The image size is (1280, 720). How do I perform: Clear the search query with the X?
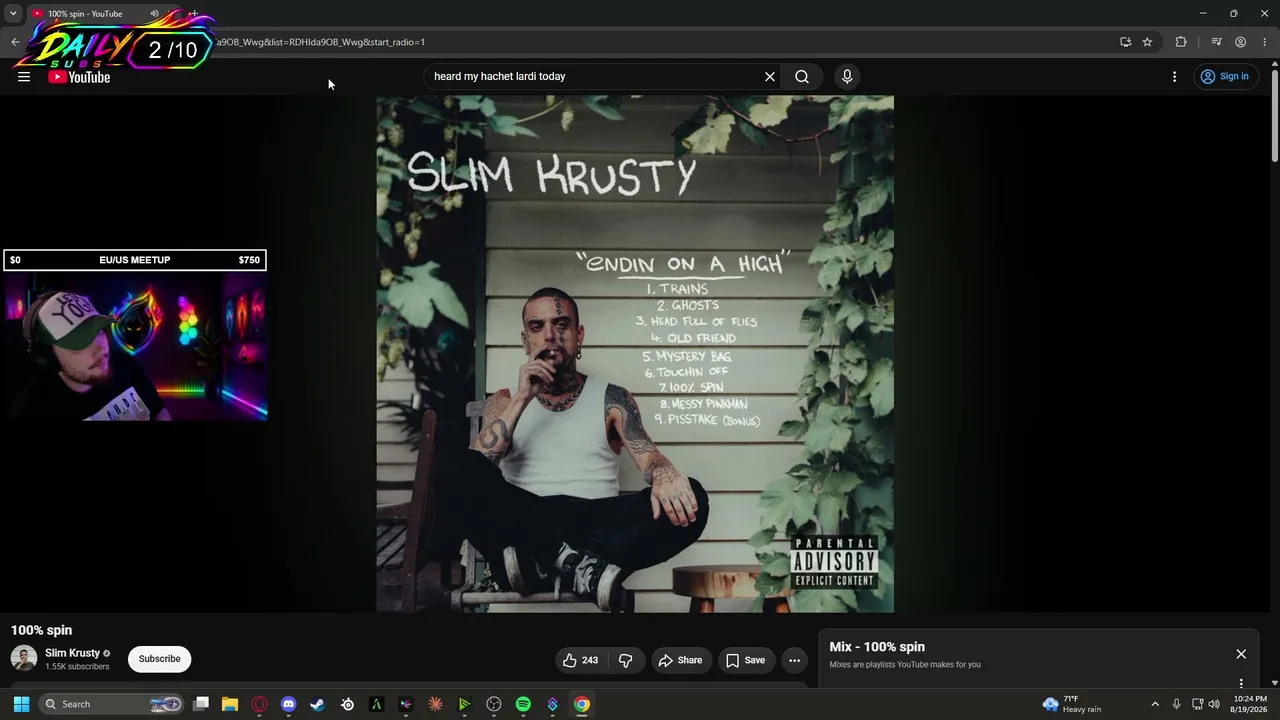770,76
